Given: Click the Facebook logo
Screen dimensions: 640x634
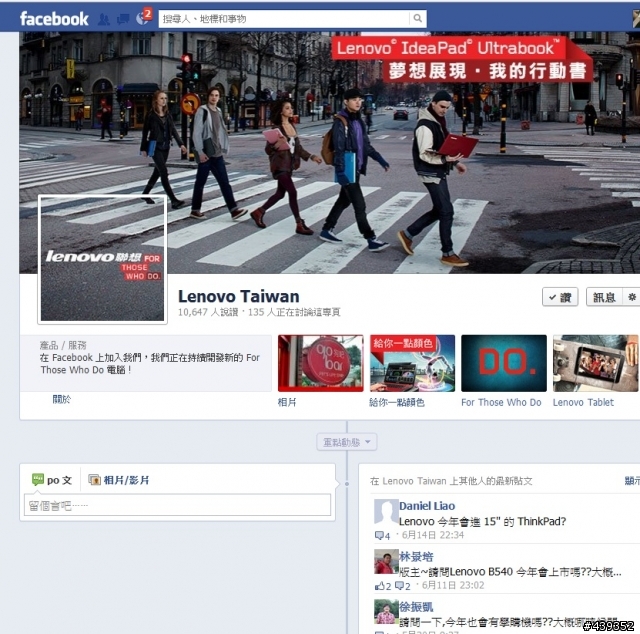Looking at the screenshot, I should pos(54,19).
